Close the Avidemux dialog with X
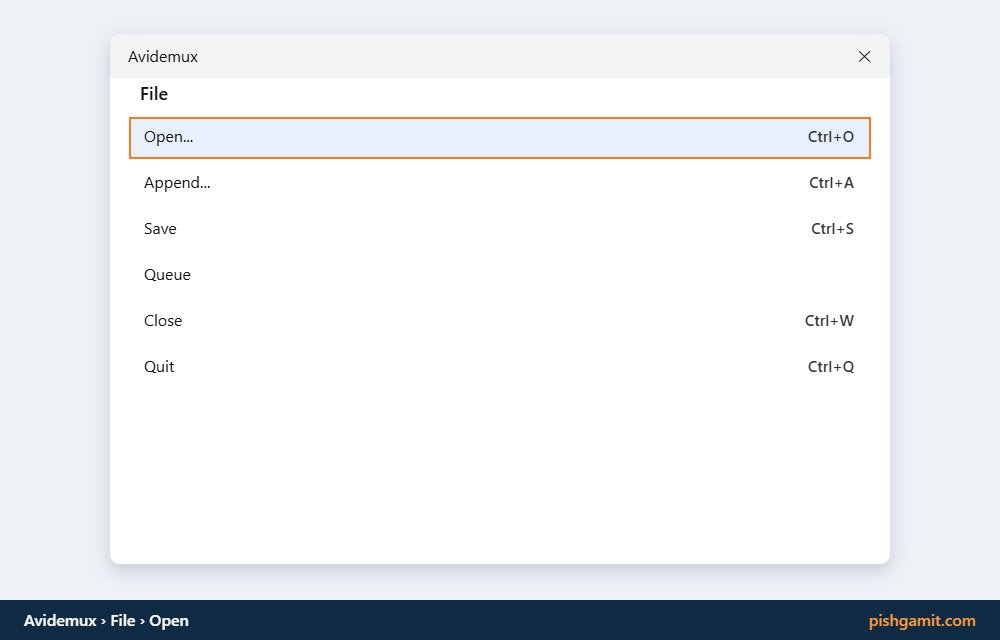The width and height of the screenshot is (1000, 640). click(x=864, y=57)
